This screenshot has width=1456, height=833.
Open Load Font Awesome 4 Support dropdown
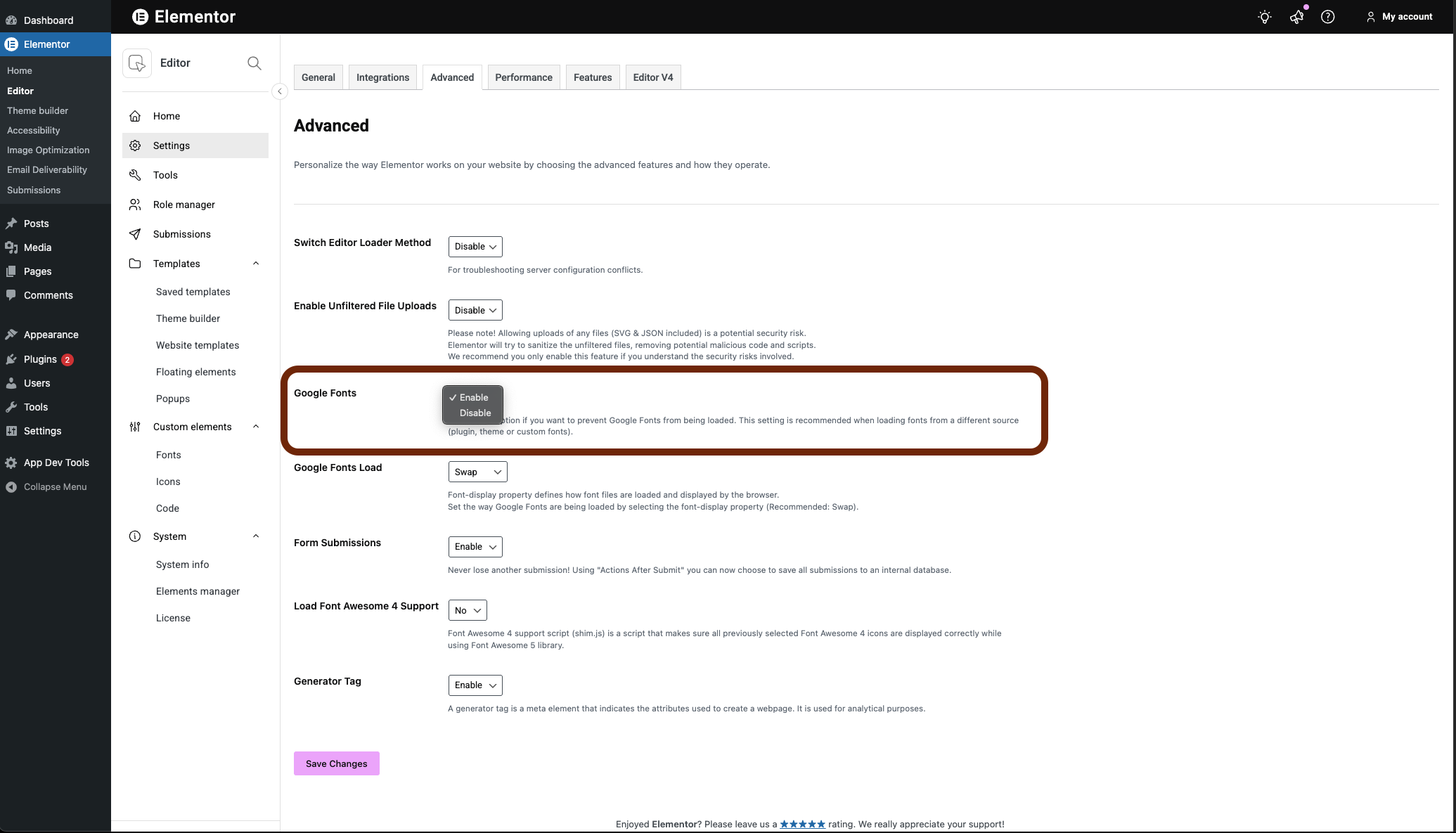pos(468,610)
